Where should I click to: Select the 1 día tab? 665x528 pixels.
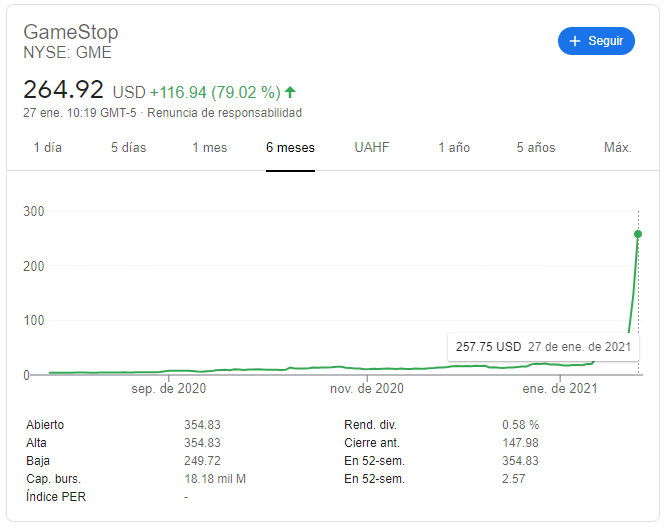coord(47,148)
